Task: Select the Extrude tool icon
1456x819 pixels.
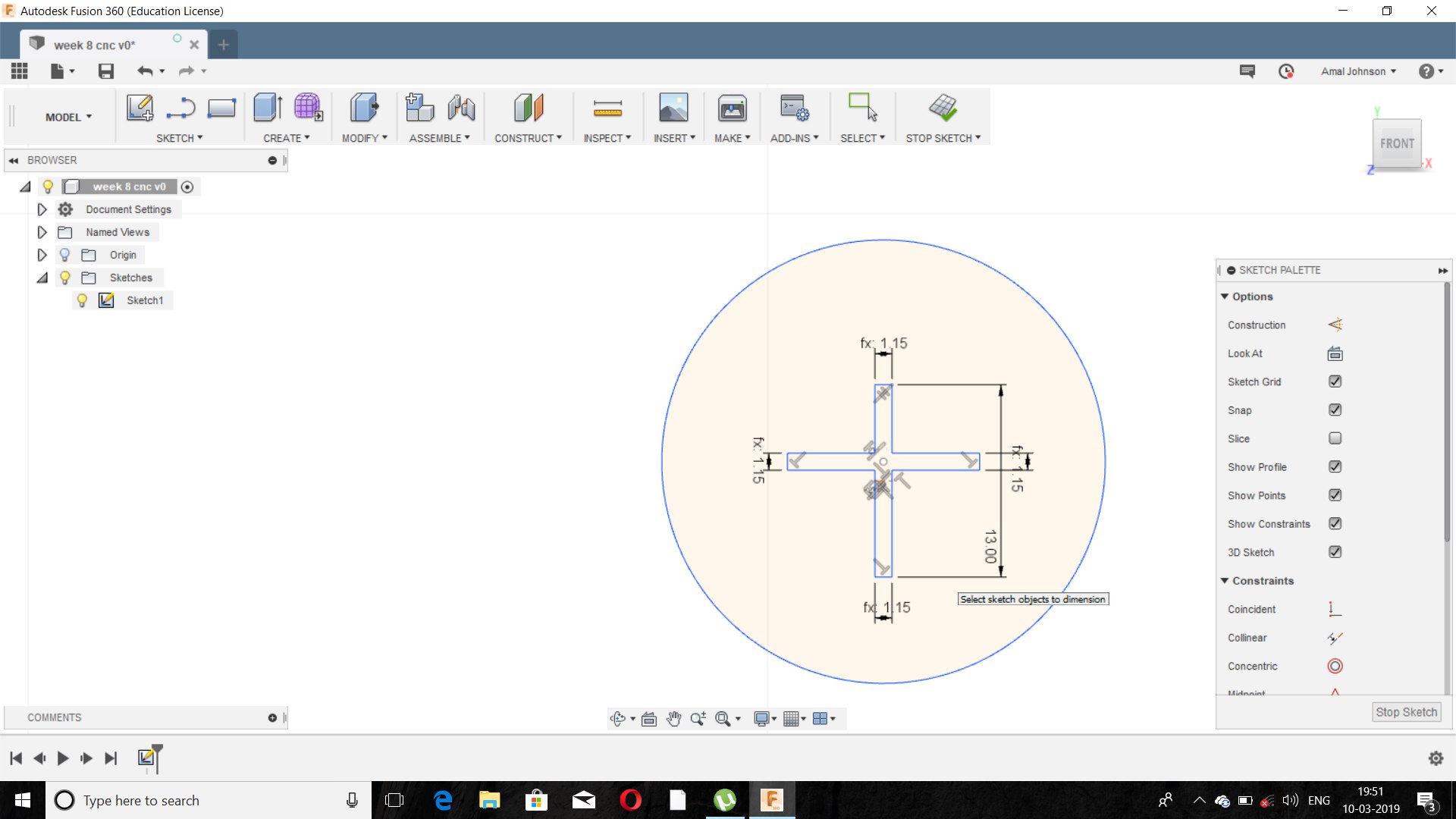Action: click(x=268, y=108)
